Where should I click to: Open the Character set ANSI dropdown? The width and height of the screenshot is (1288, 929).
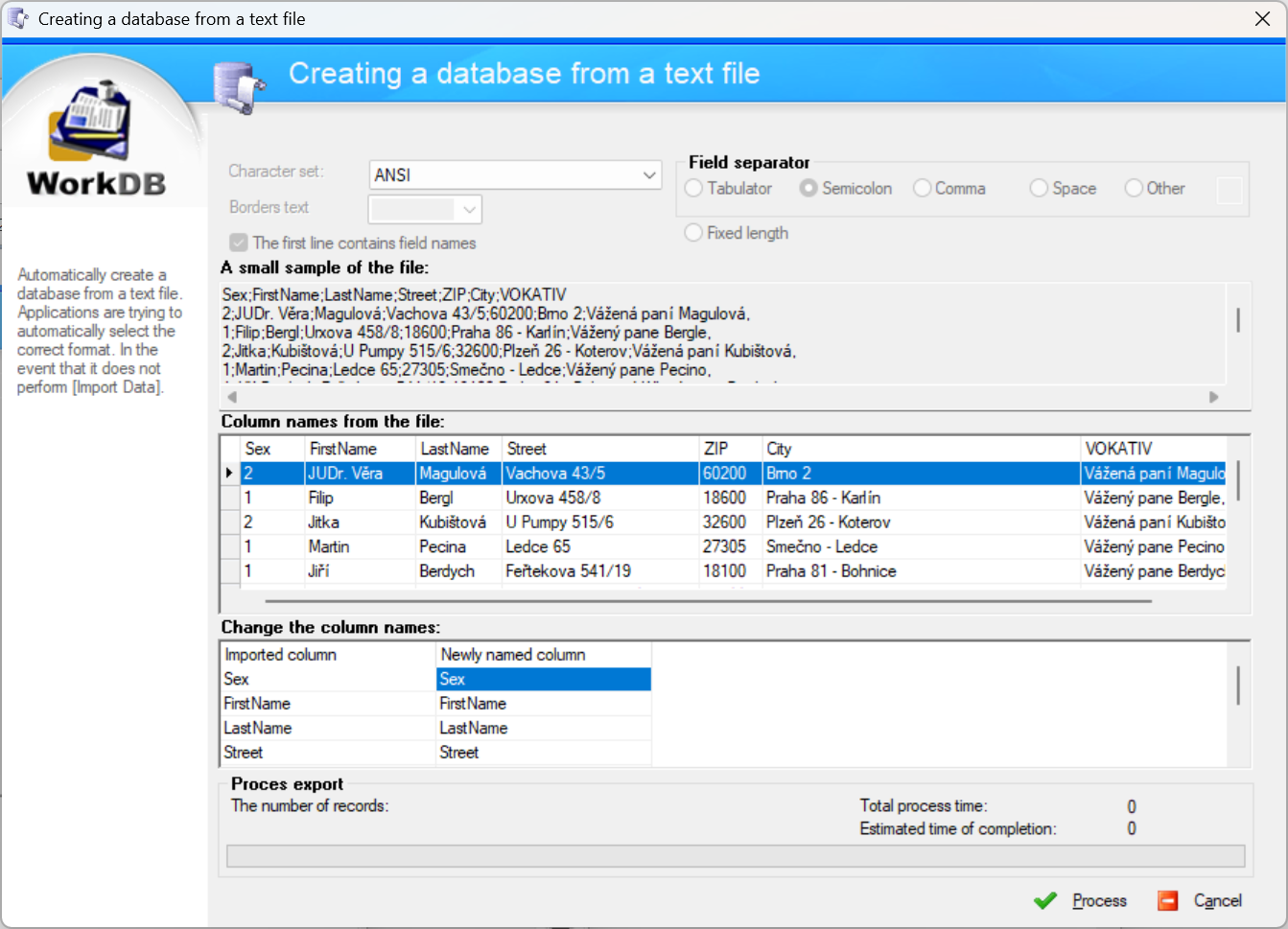point(649,175)
